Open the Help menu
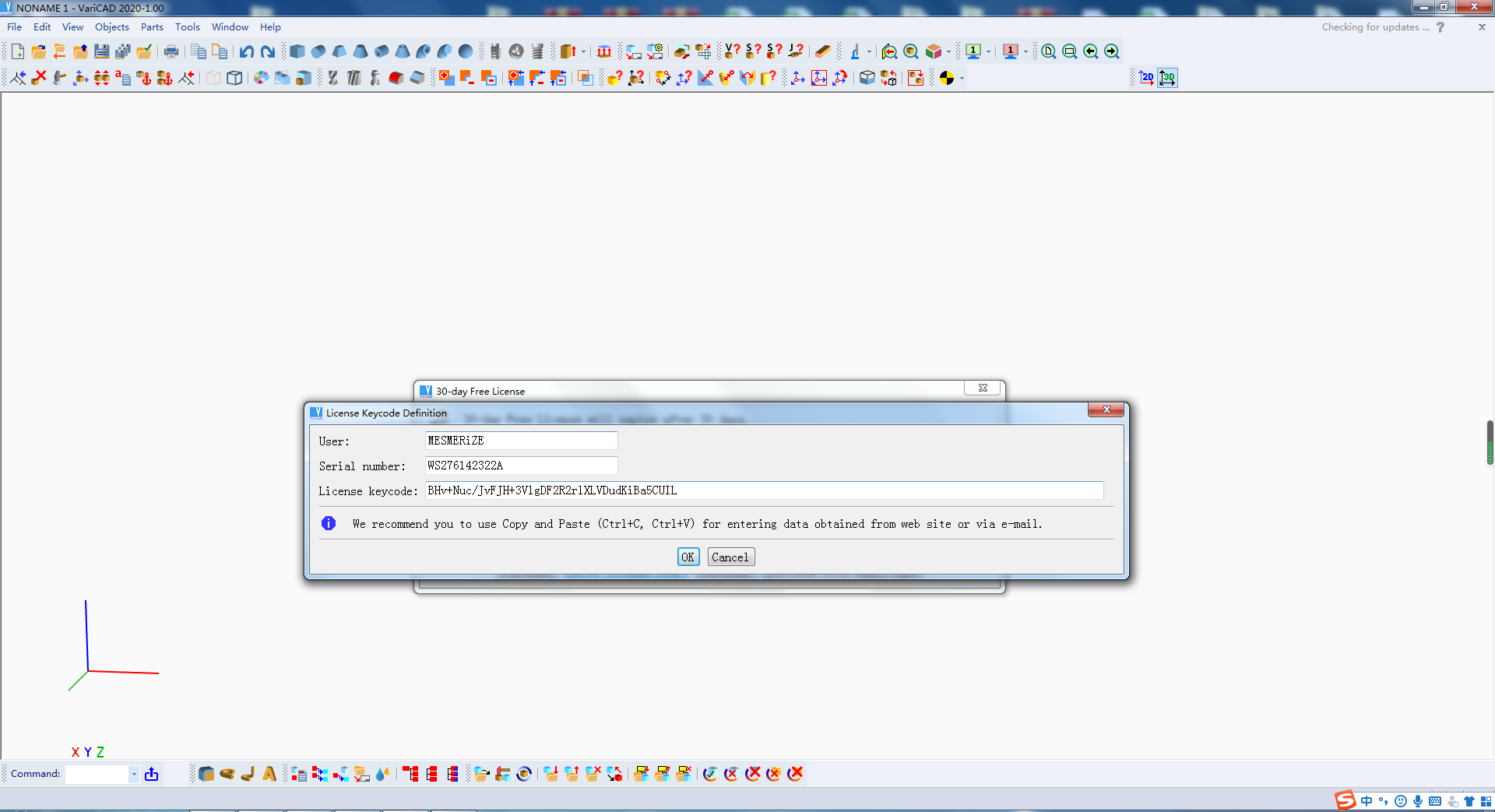Screen dimensions: 1495x812 tap(270, 27)
